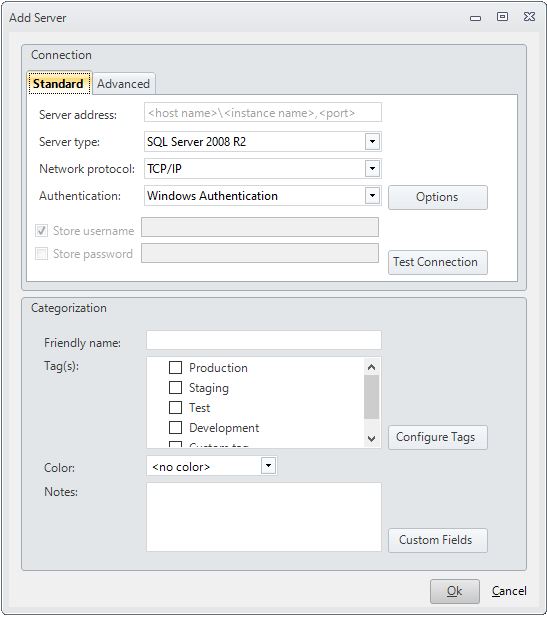Check the Production tag
Viewport: 547px width, 617px height.
tap(175, 368)
